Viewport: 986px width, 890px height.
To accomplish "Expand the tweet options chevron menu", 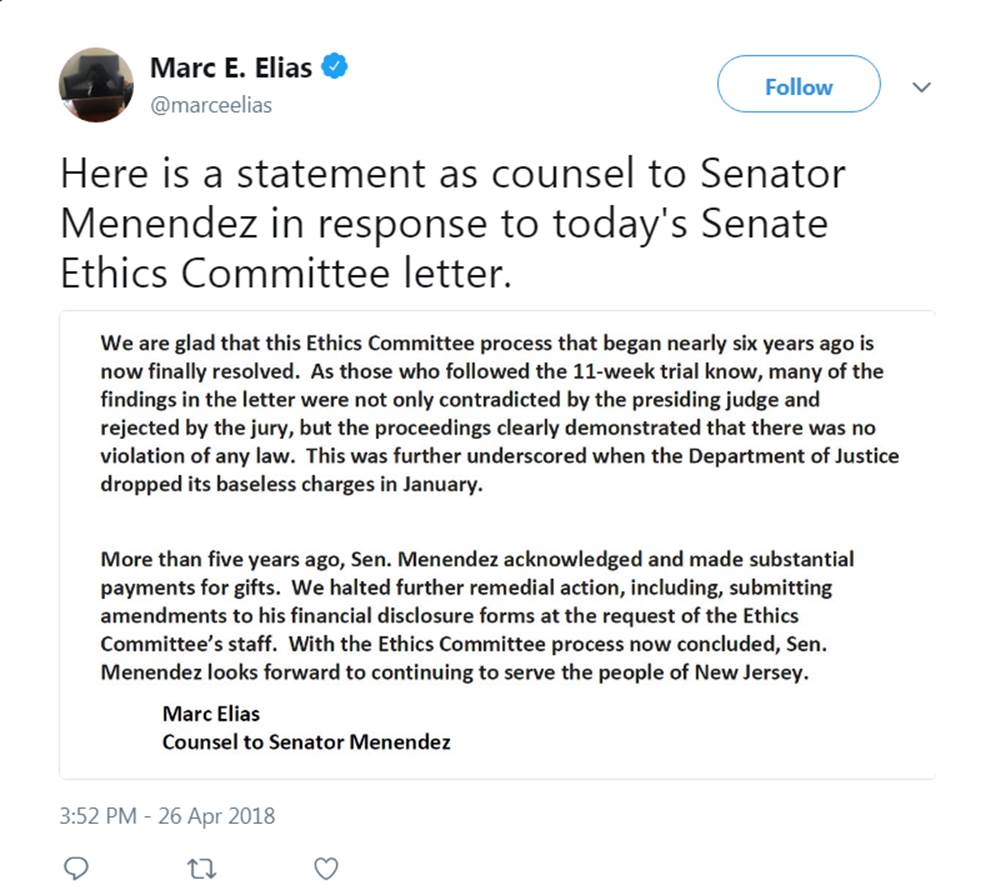I will (922, 87).
